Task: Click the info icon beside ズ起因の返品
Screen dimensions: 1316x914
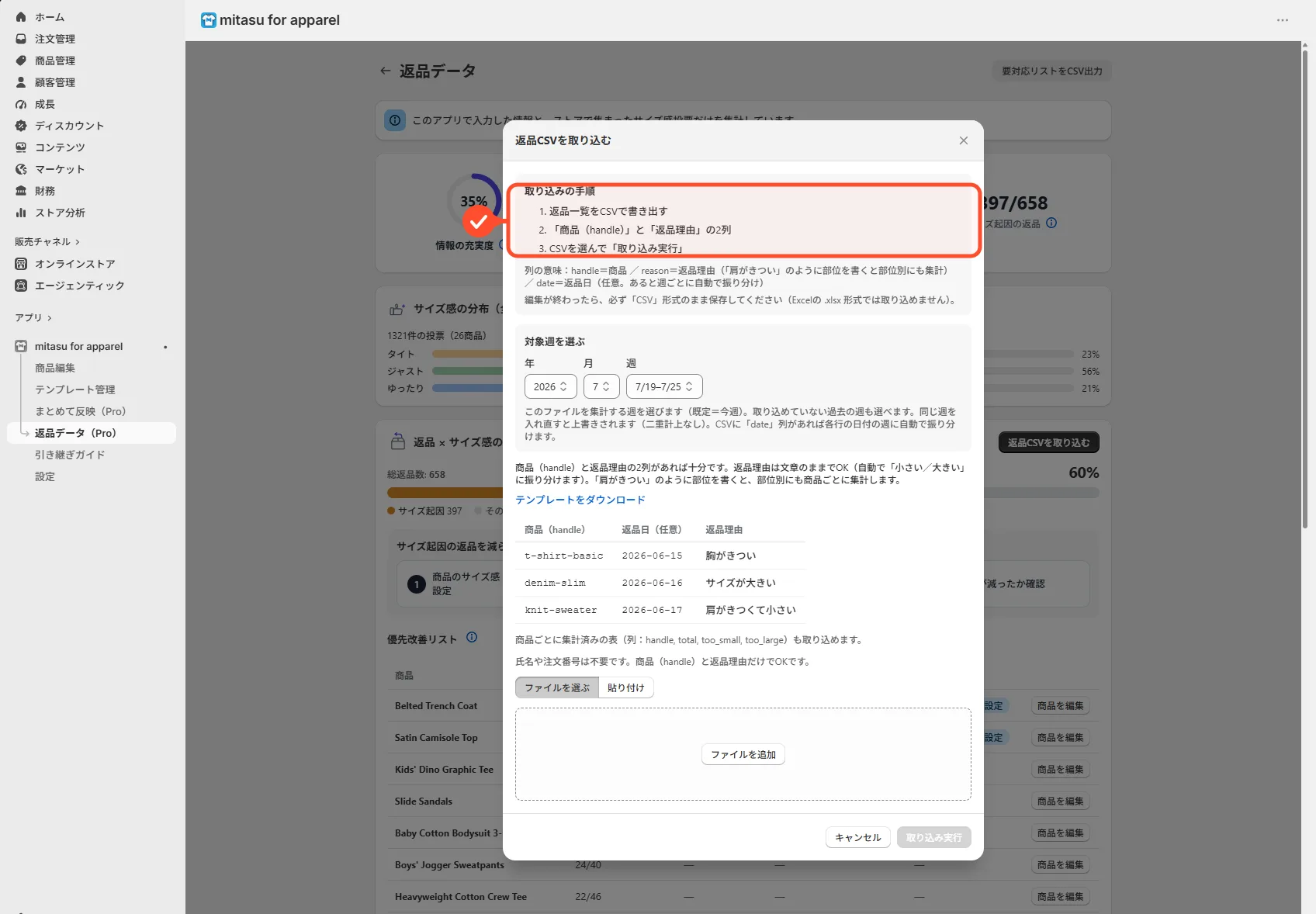Action: (1051, 223)
